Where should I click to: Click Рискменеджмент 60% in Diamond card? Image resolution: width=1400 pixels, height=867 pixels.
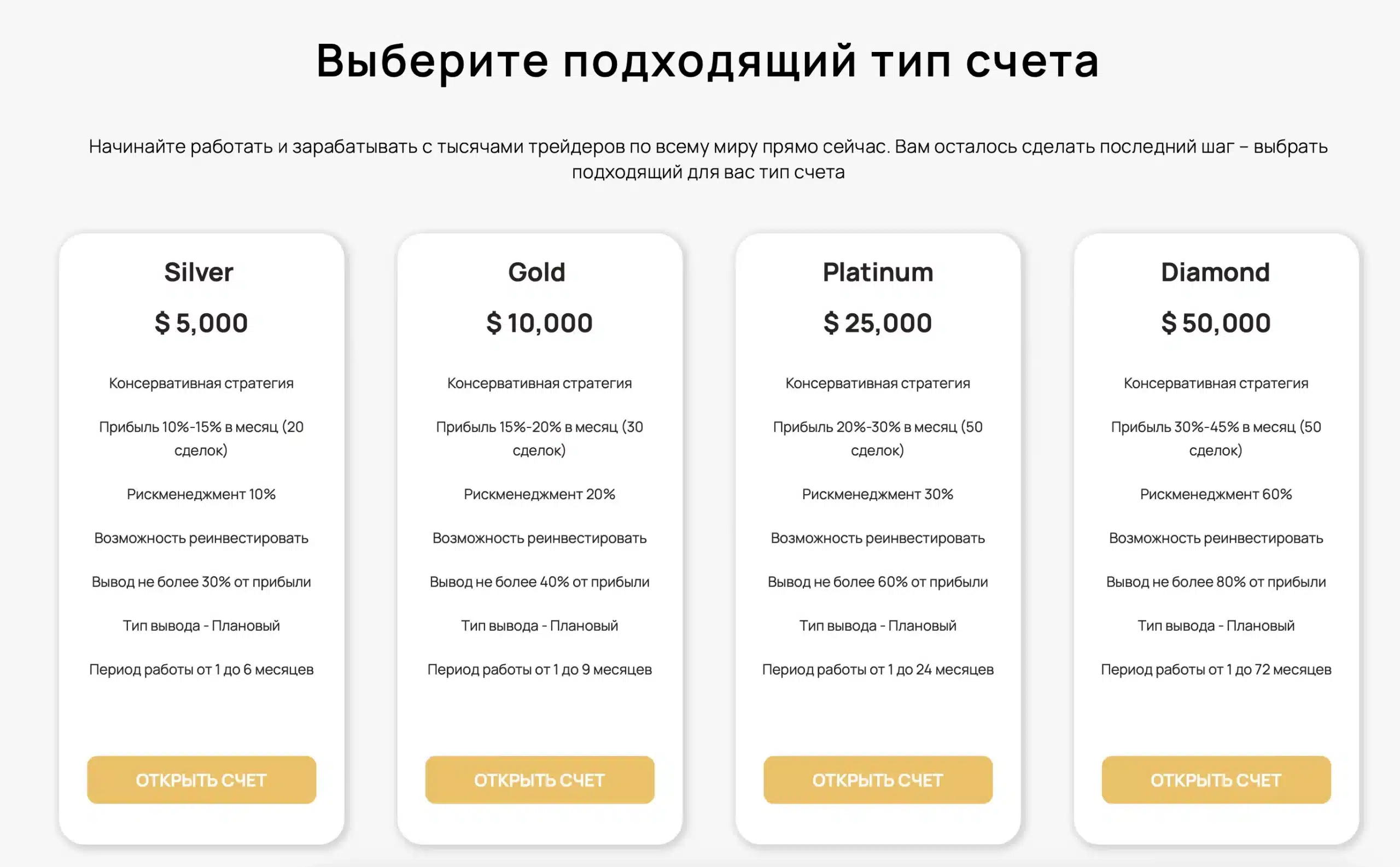1216,494
